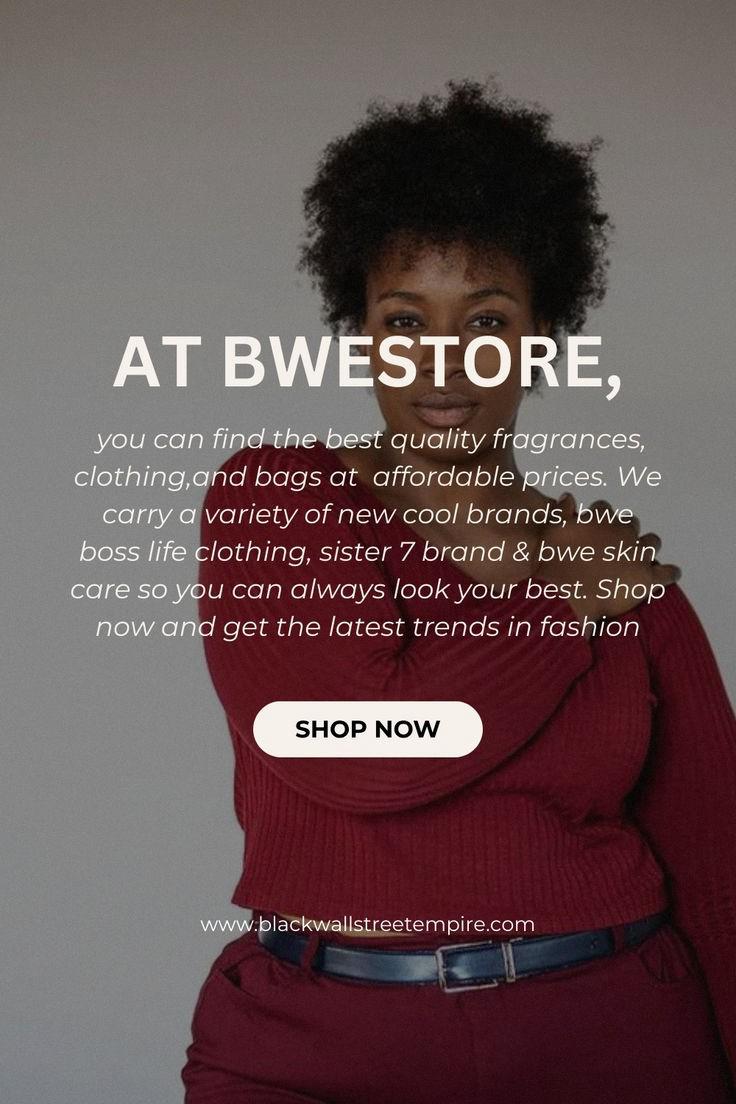Select the boss life clothing text
This screenshot has height=1104, width=736.
[194, 552]
